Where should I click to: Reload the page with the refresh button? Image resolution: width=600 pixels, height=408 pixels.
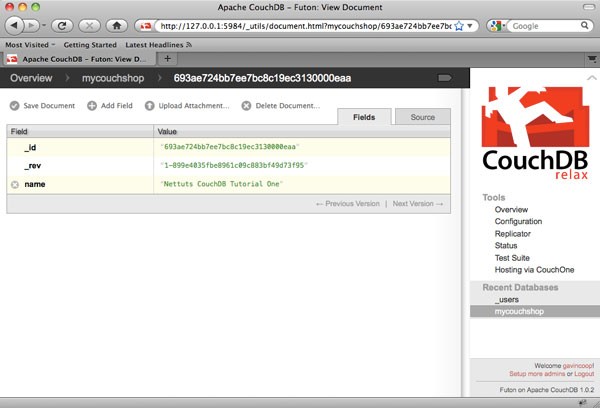click(62, 26)
